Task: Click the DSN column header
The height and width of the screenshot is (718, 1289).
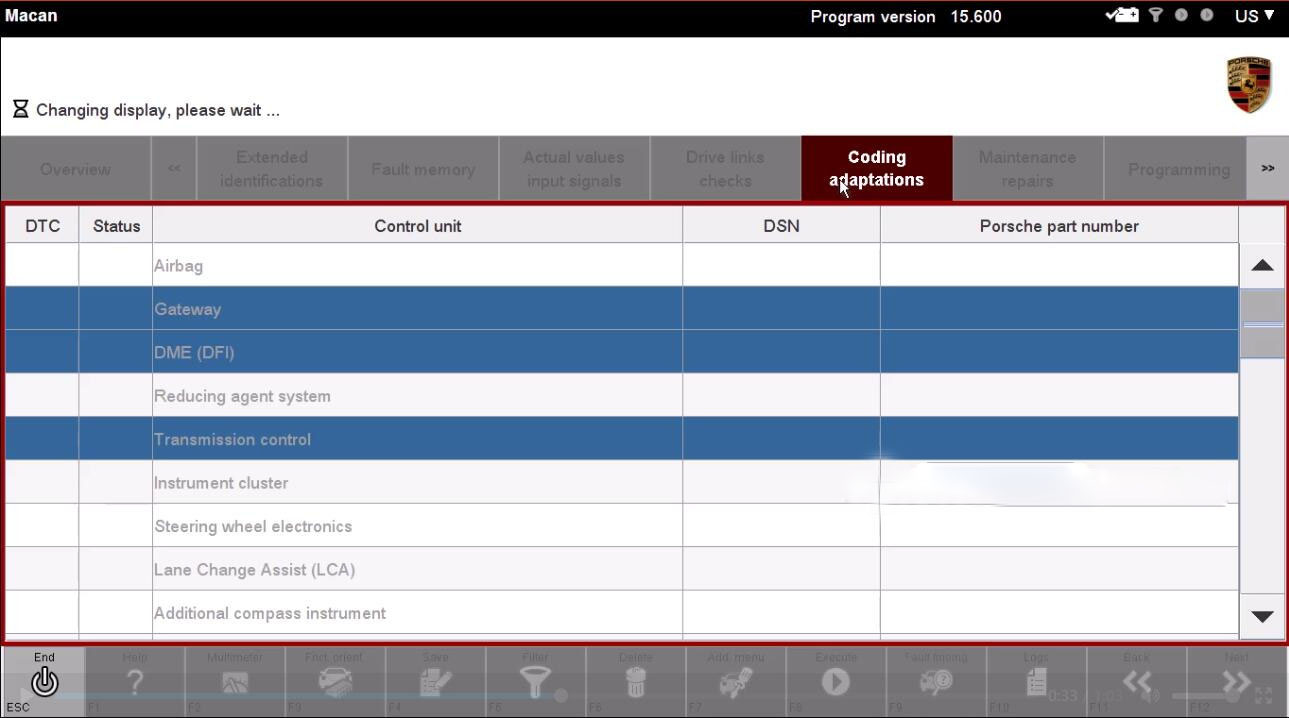Action: coord(781,226)
